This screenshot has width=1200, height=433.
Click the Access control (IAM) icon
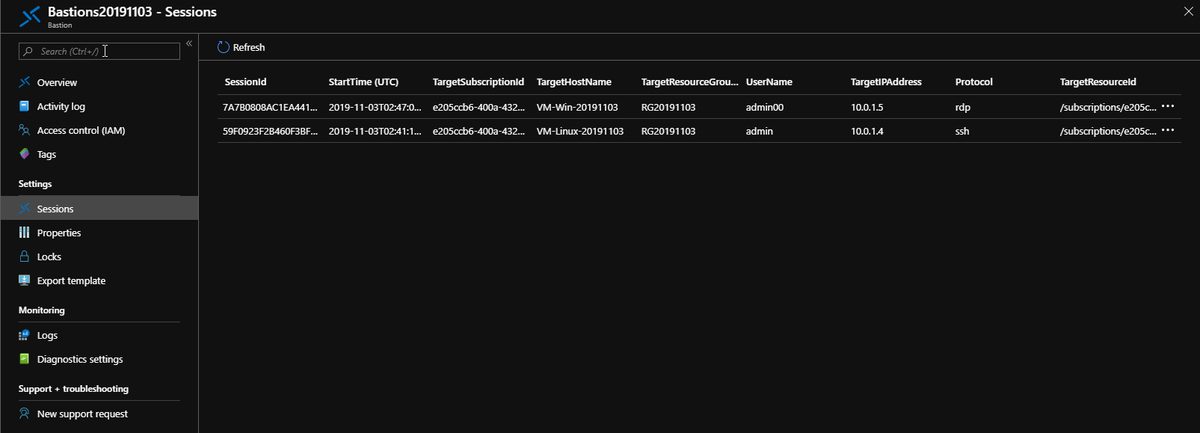pos(25,130)
